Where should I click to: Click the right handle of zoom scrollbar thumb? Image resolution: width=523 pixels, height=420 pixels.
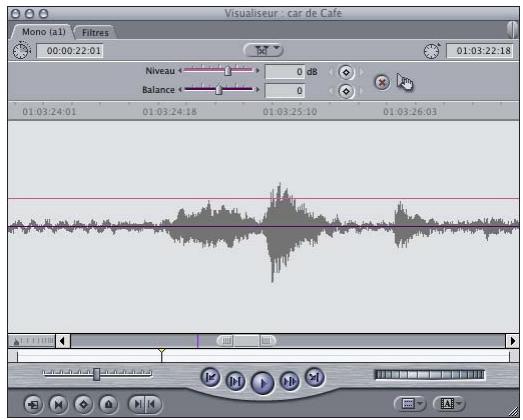267,341
